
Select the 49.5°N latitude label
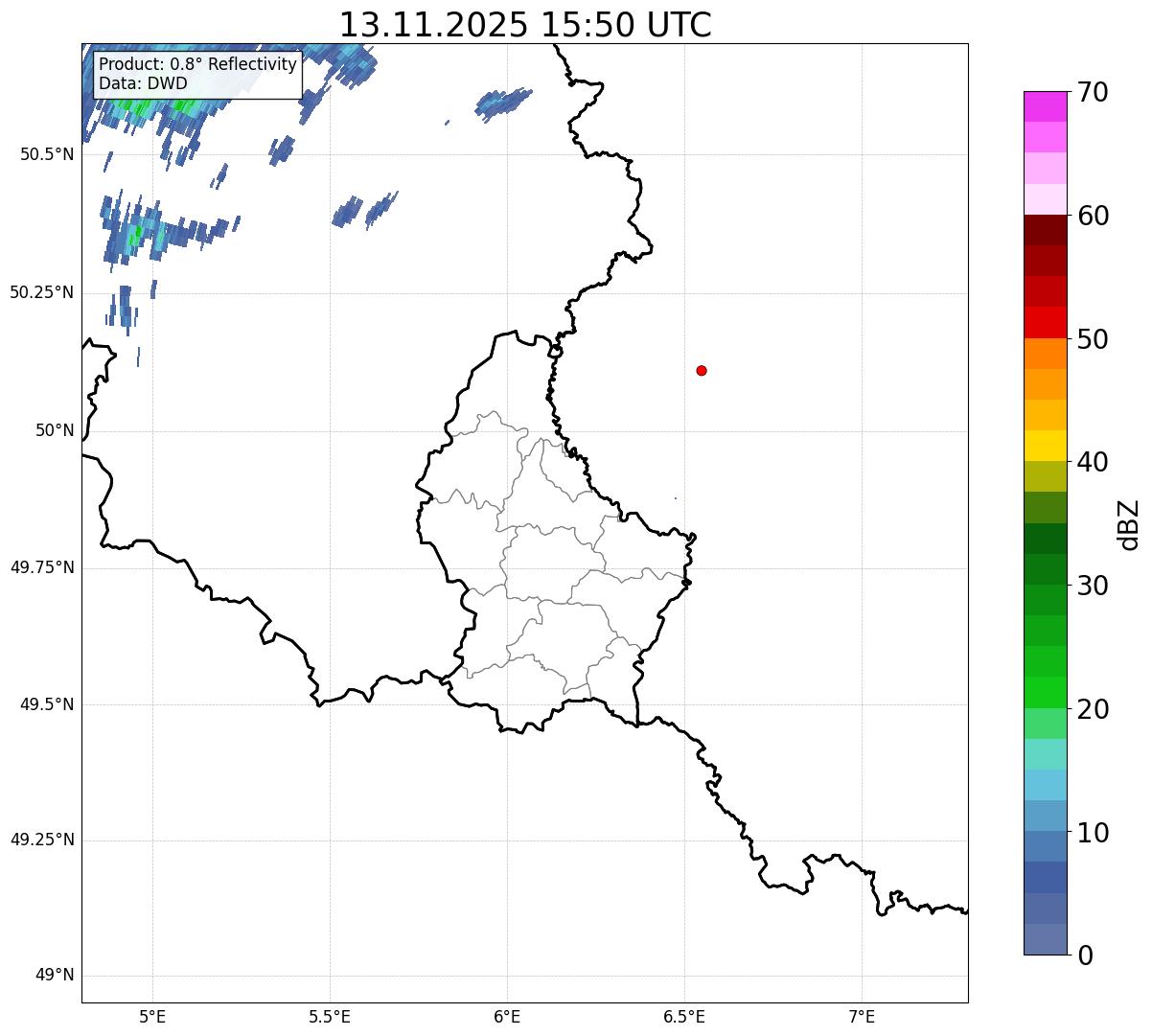pyautogui.click(x=47, y=704)
